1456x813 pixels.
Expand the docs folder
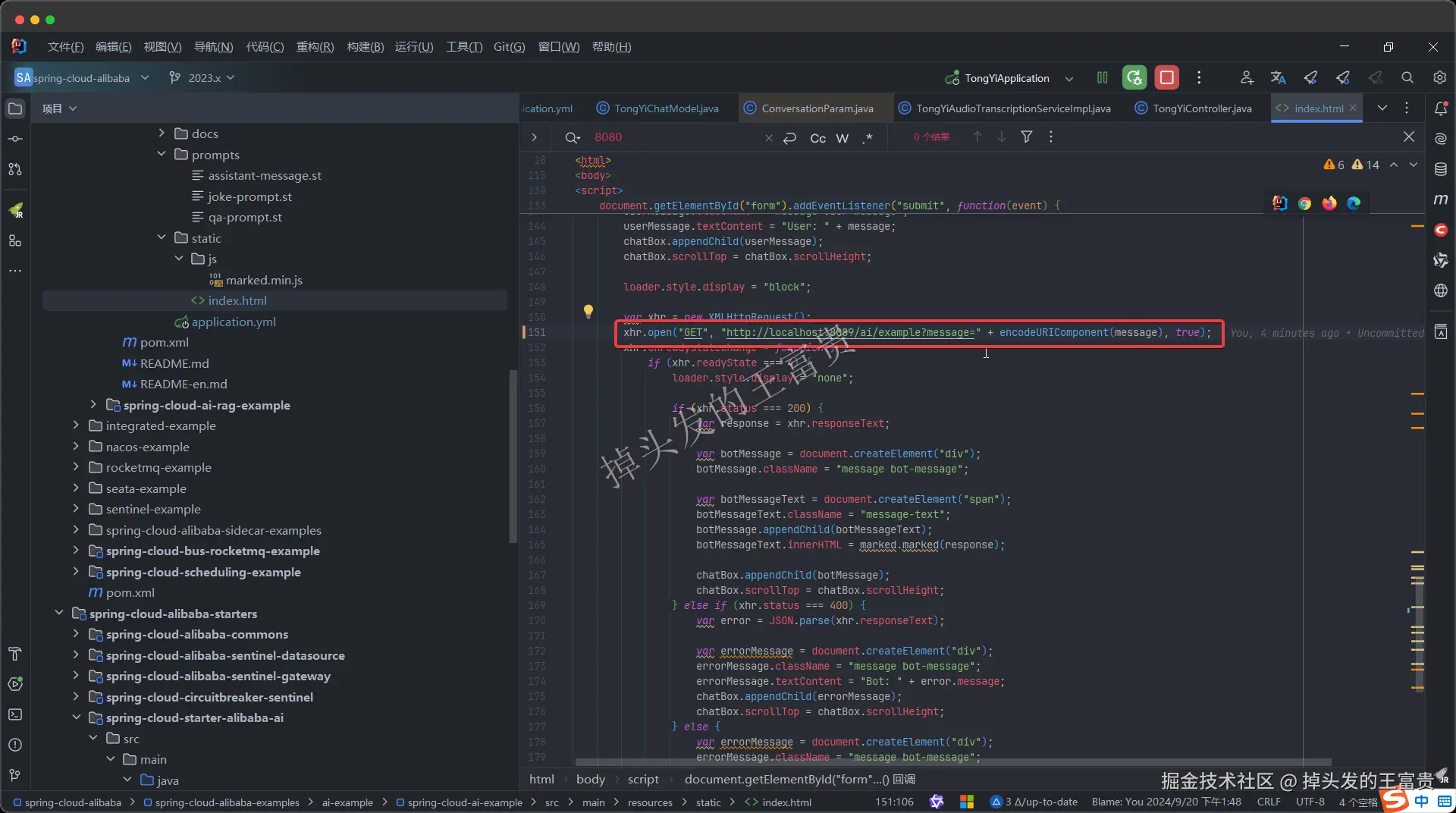[x=161, y=133]
